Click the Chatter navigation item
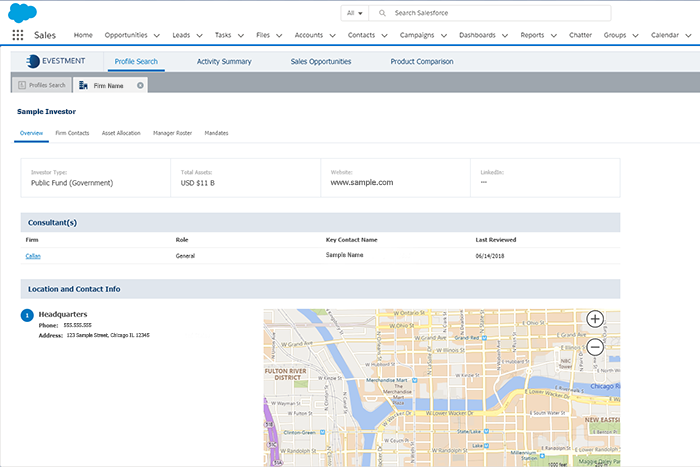Image resolution: width=700 pixels, height=467 pixels. pyautogui.click(x=580, y=35)
